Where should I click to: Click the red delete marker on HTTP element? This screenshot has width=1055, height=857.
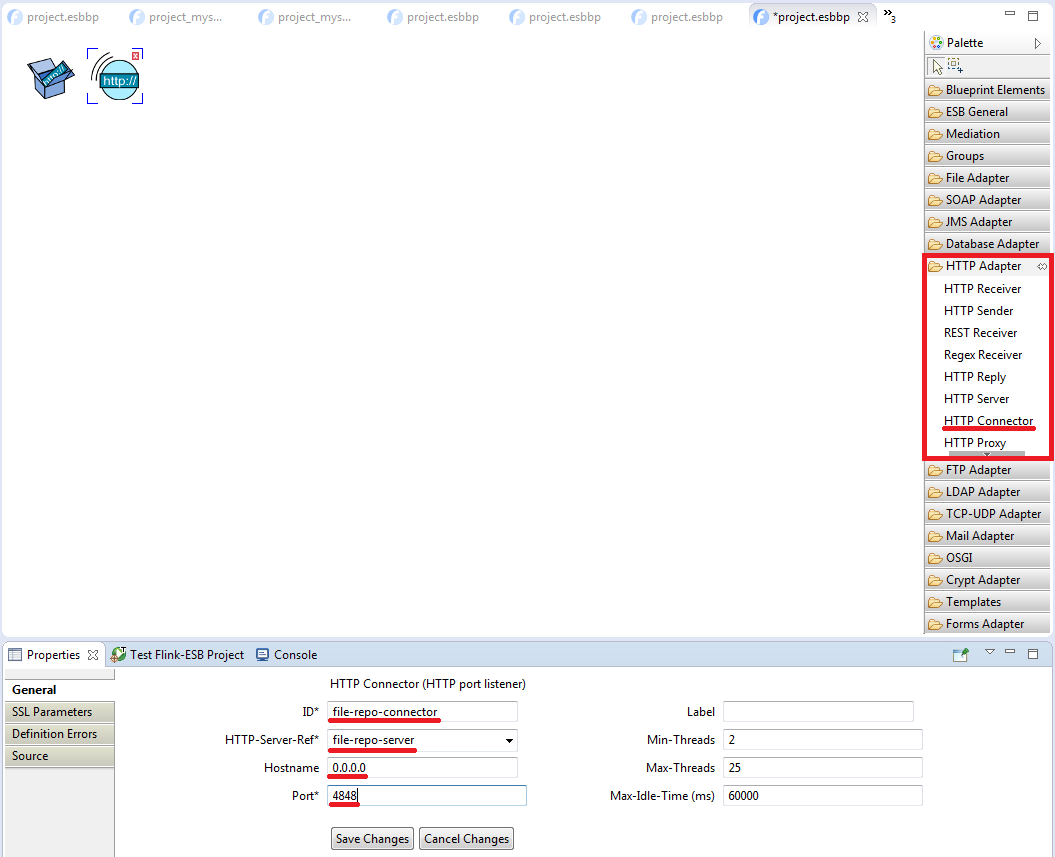click(136, 56)
